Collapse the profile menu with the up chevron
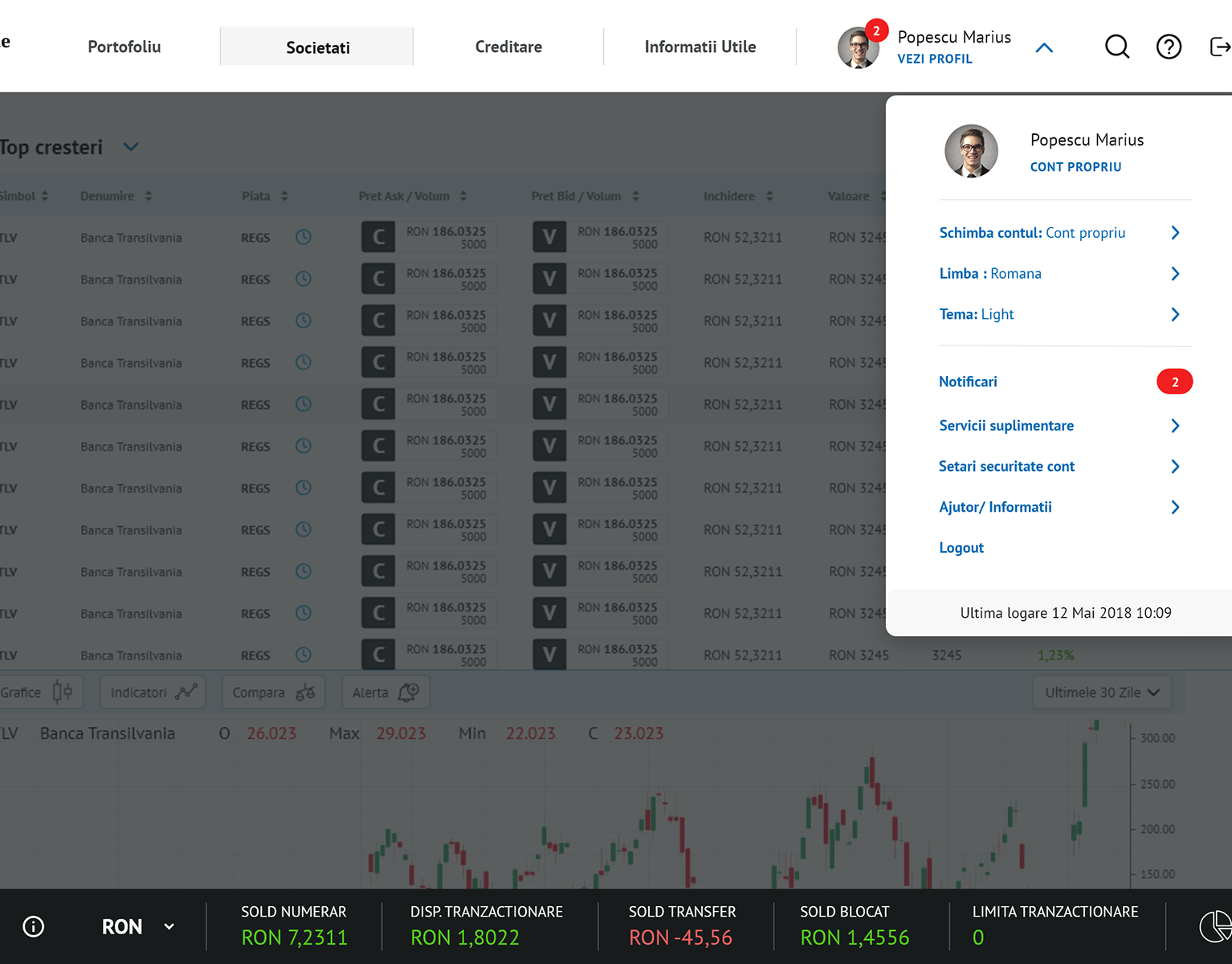Image resolution: width=1232 pixels, height=964 pixels. tap(1044, 47)
